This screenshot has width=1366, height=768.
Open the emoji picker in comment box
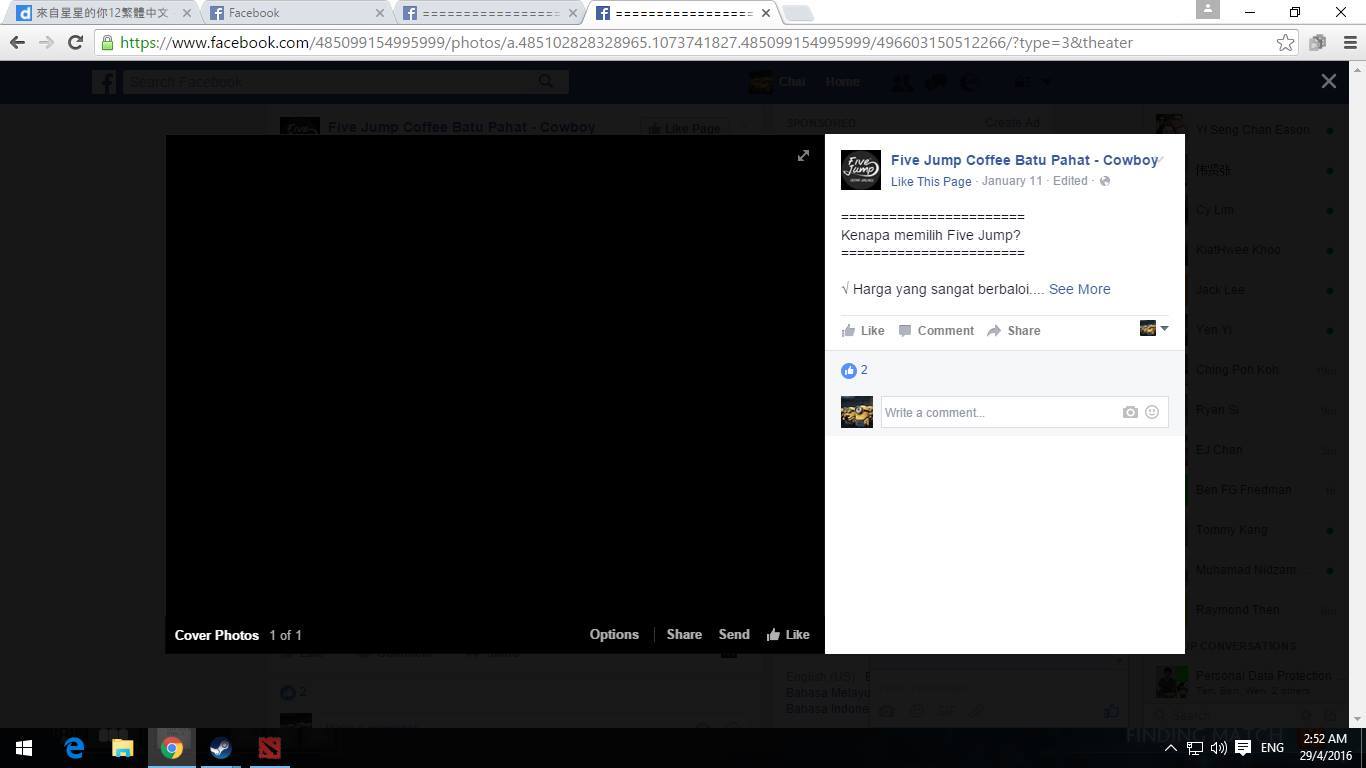click(x=1152, y=412)
